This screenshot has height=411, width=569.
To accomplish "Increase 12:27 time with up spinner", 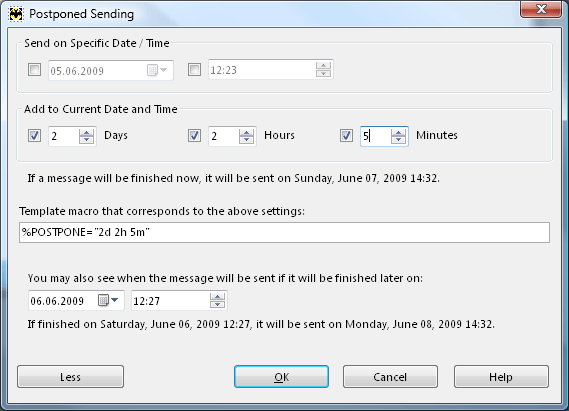I will click(217, 297).
